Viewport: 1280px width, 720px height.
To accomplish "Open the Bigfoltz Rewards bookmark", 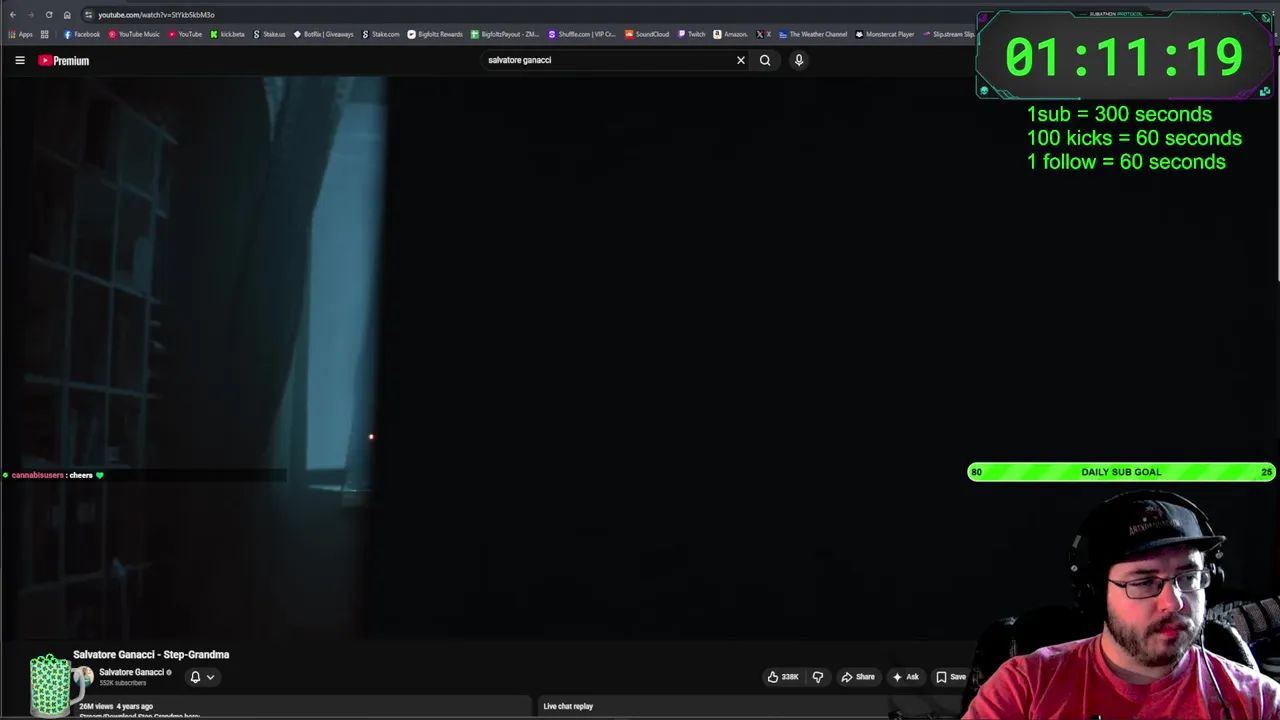I will tap(435, 34).
